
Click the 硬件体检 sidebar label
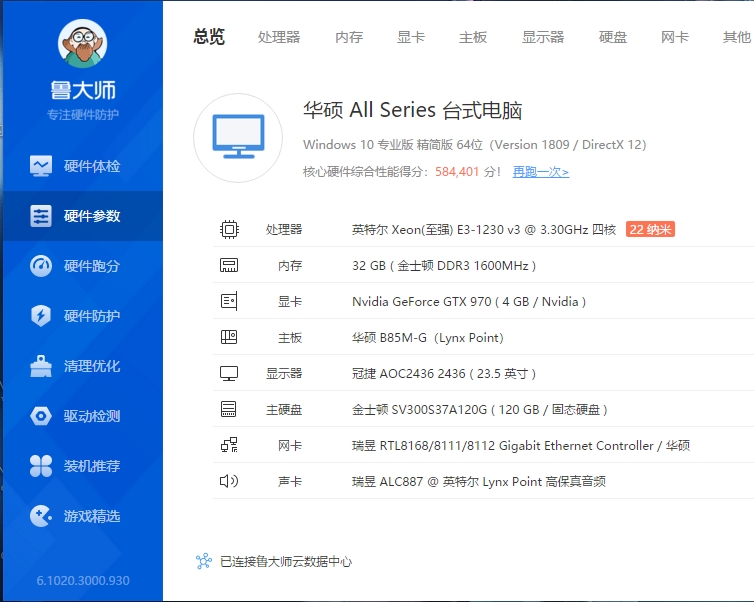(92, 166)
